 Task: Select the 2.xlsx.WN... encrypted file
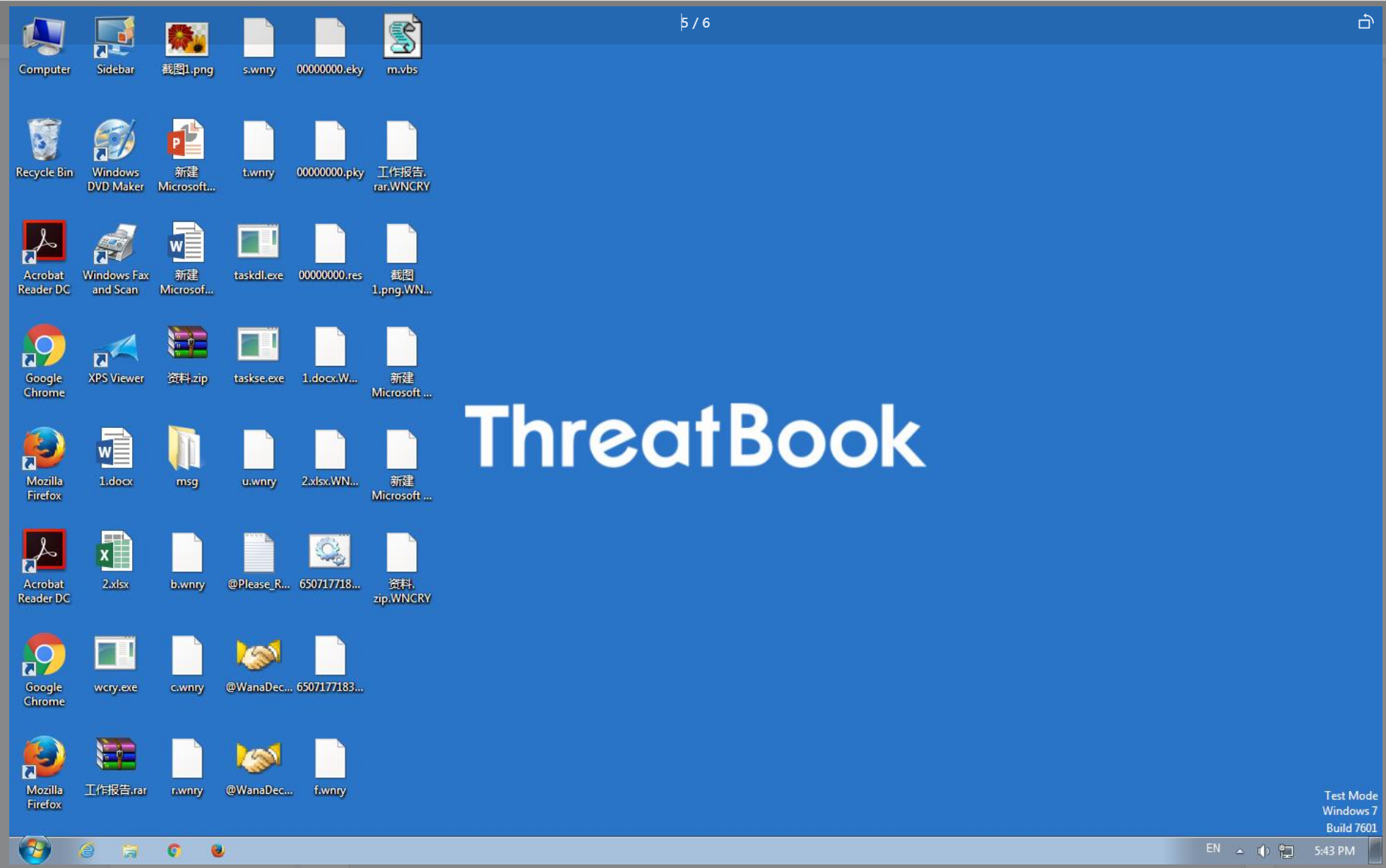(330, 458)
